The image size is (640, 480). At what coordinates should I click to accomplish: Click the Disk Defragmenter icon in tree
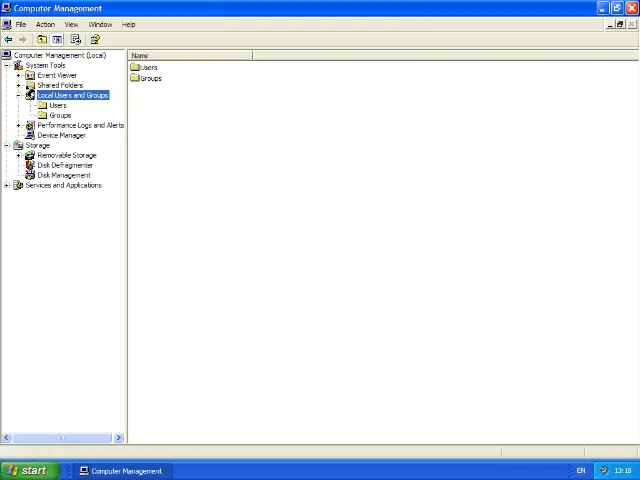point(30,165)
